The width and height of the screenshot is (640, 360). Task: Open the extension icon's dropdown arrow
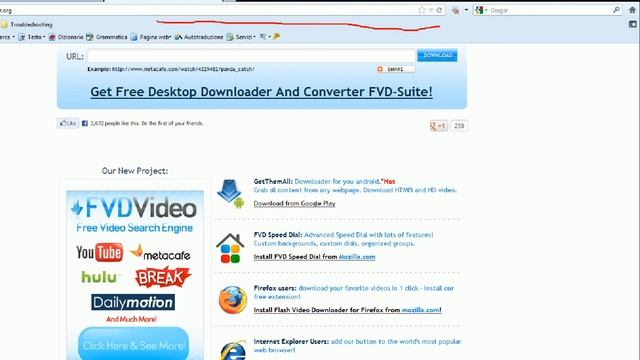coord(466,10)
